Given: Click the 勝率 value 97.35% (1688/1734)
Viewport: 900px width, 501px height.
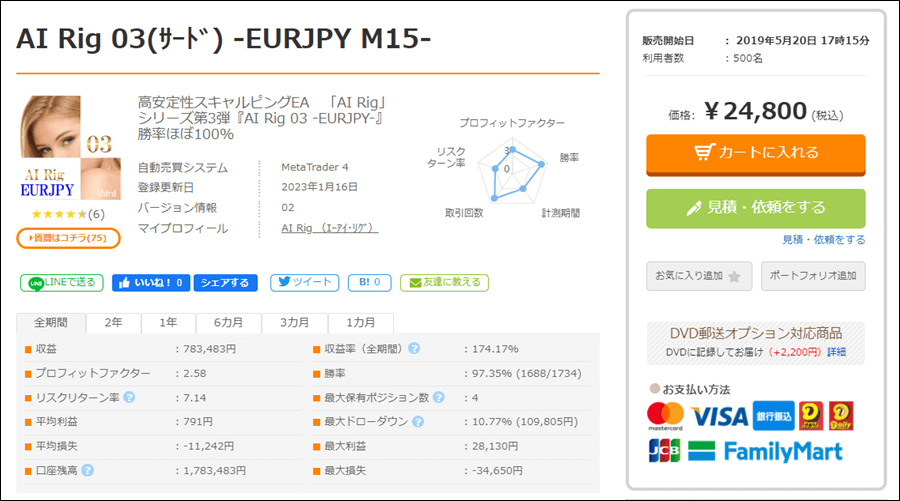Looking at the screenshot, I should (526, 374).
